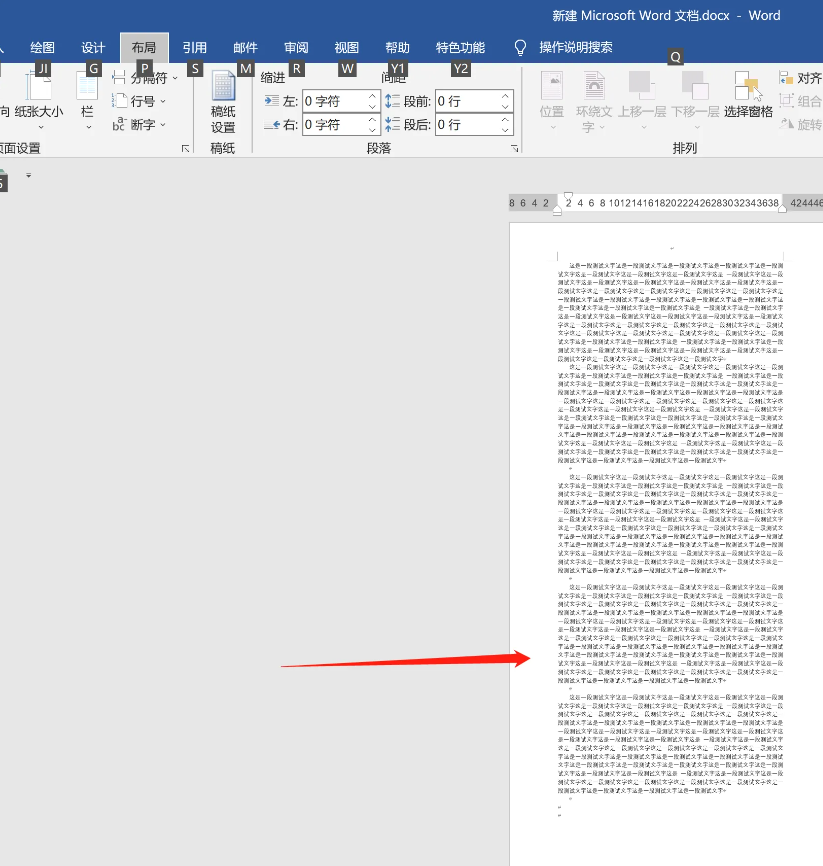Click the right indent marker on ruler
Viewport: 823px width, 866px height.
(x=782, y=208)
